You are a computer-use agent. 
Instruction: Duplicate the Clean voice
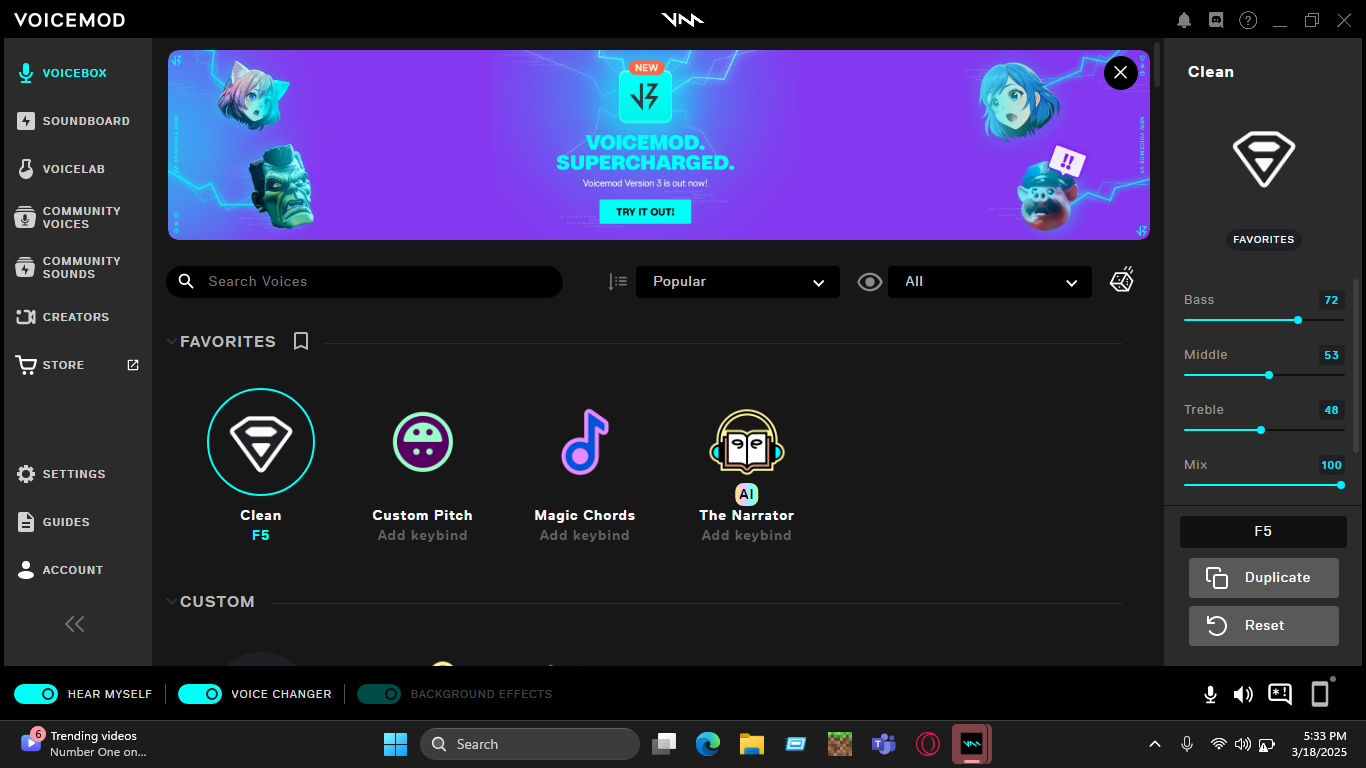coord(1264,578)
